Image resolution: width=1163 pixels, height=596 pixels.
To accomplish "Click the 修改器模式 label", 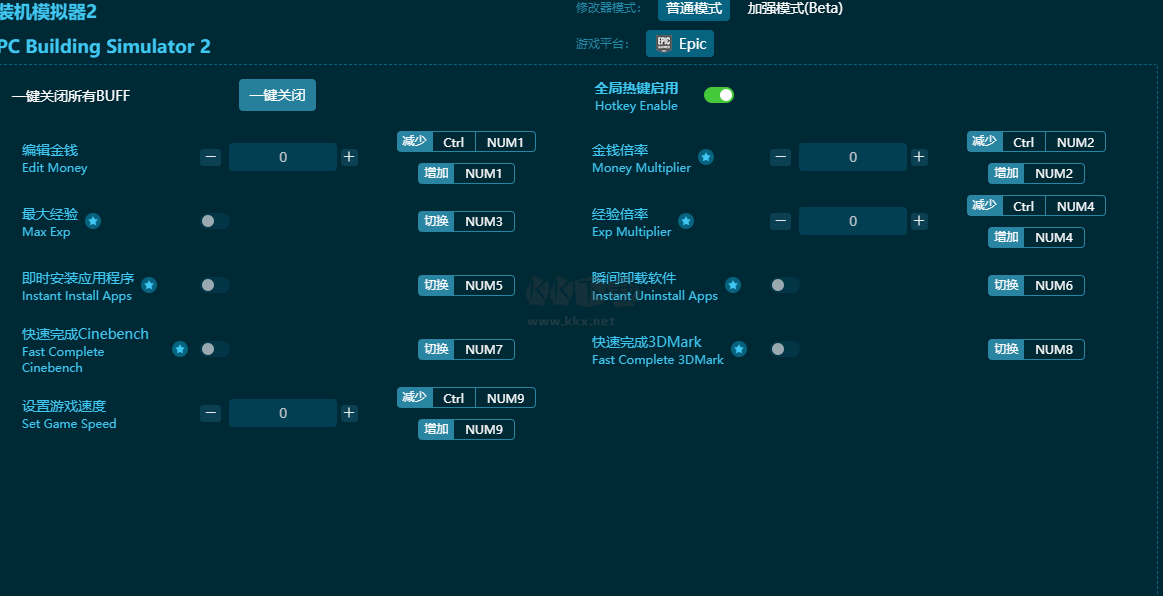I will click(610, 8).
